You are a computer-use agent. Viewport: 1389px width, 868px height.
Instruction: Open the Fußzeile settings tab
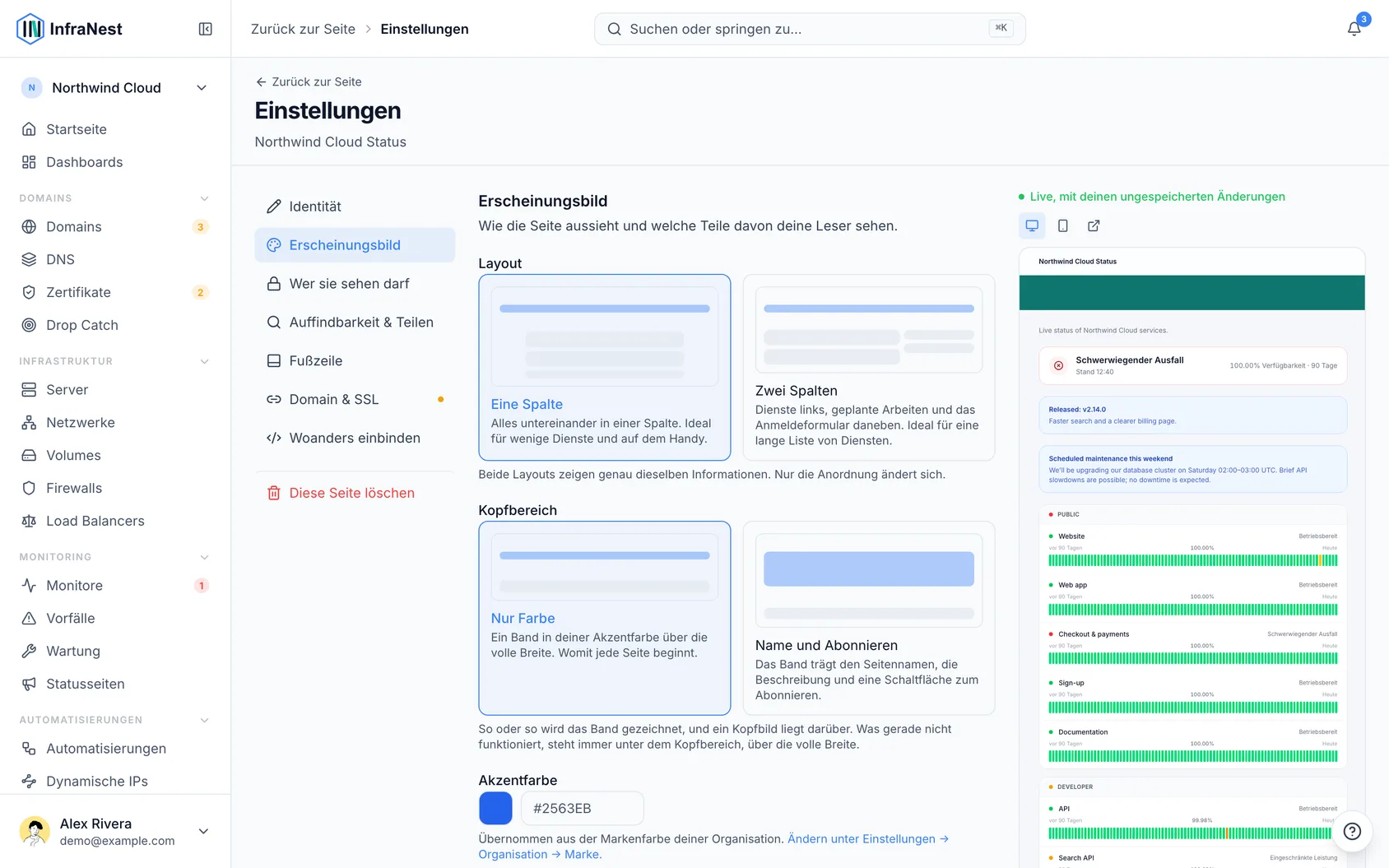(355, 360)
